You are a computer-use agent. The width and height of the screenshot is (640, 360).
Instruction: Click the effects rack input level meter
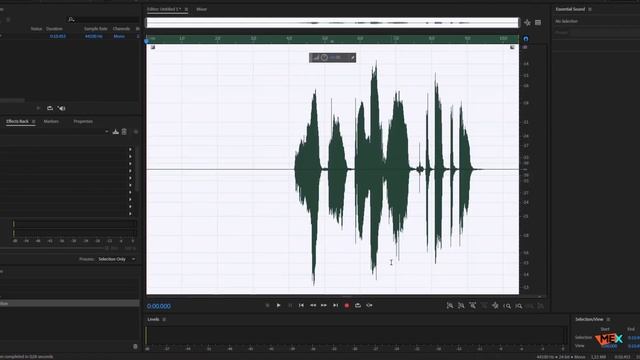click(74, 224)
